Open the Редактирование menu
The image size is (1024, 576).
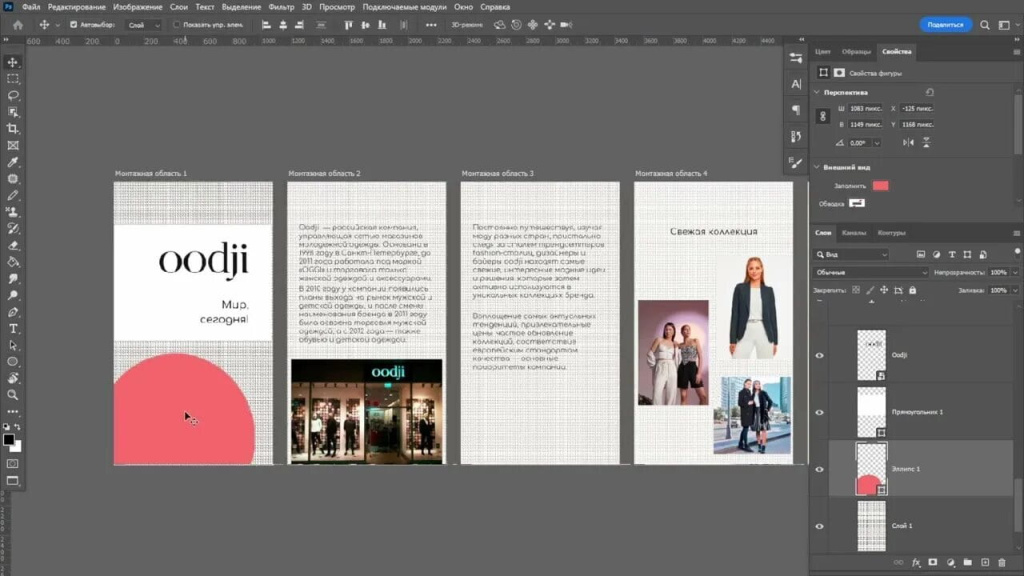click(x=76, y=7)
